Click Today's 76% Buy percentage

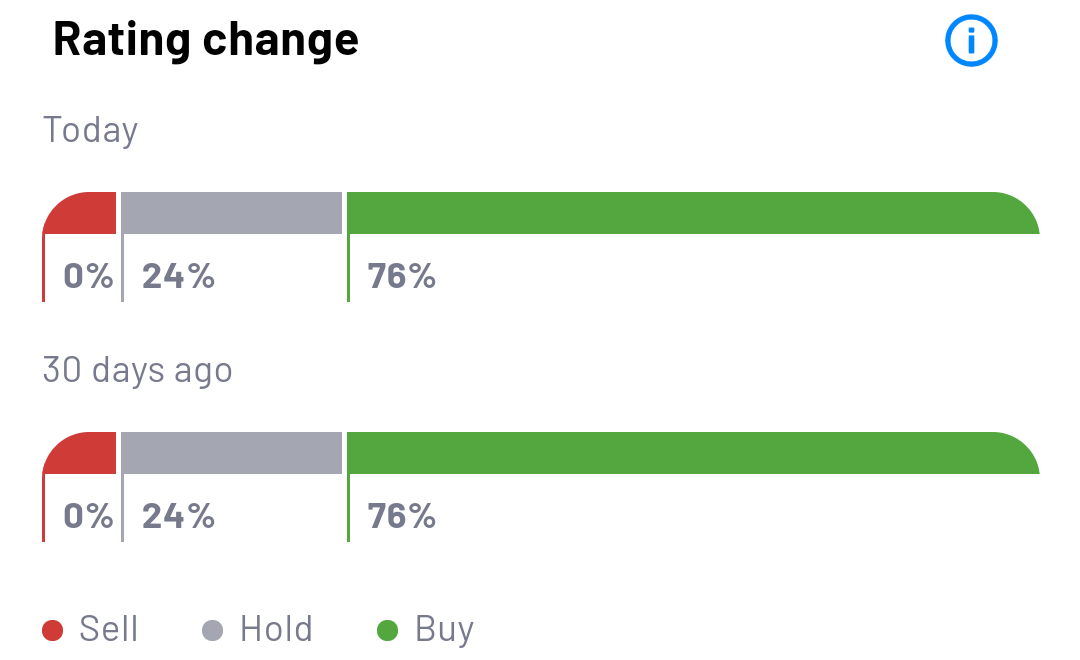(x=402, y=276)
